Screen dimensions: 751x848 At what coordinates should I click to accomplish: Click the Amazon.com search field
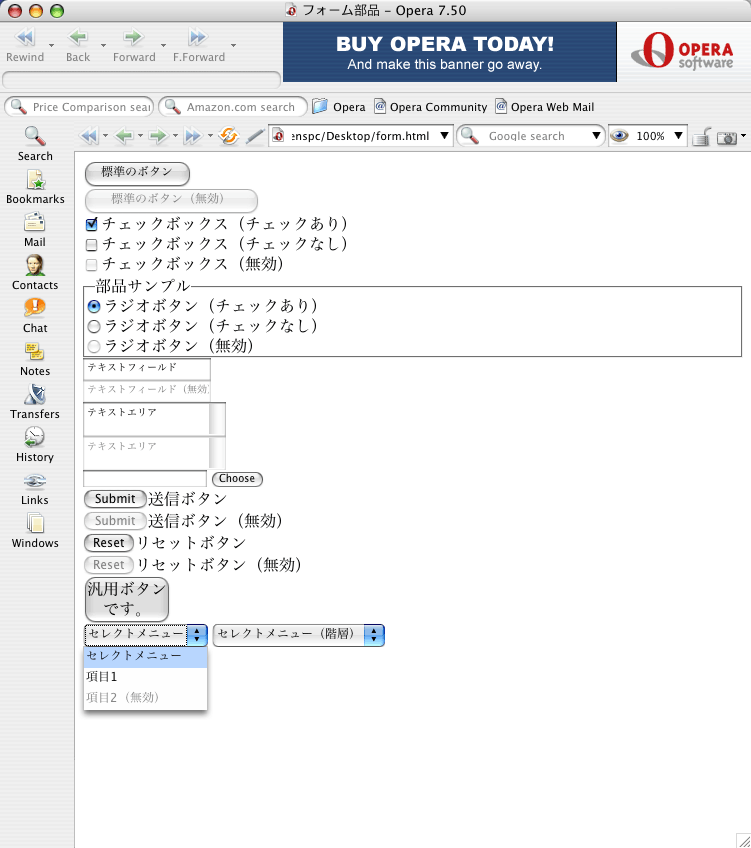click(233, 107)
